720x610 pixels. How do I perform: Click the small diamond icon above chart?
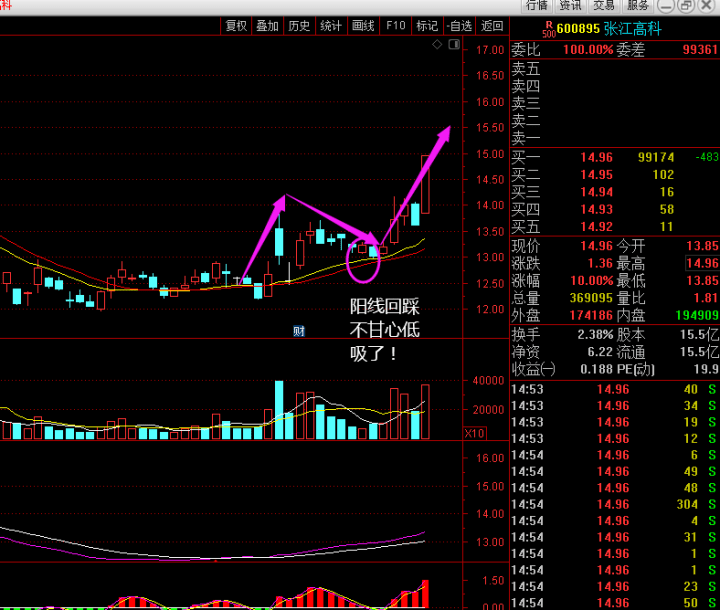point(437,45)
